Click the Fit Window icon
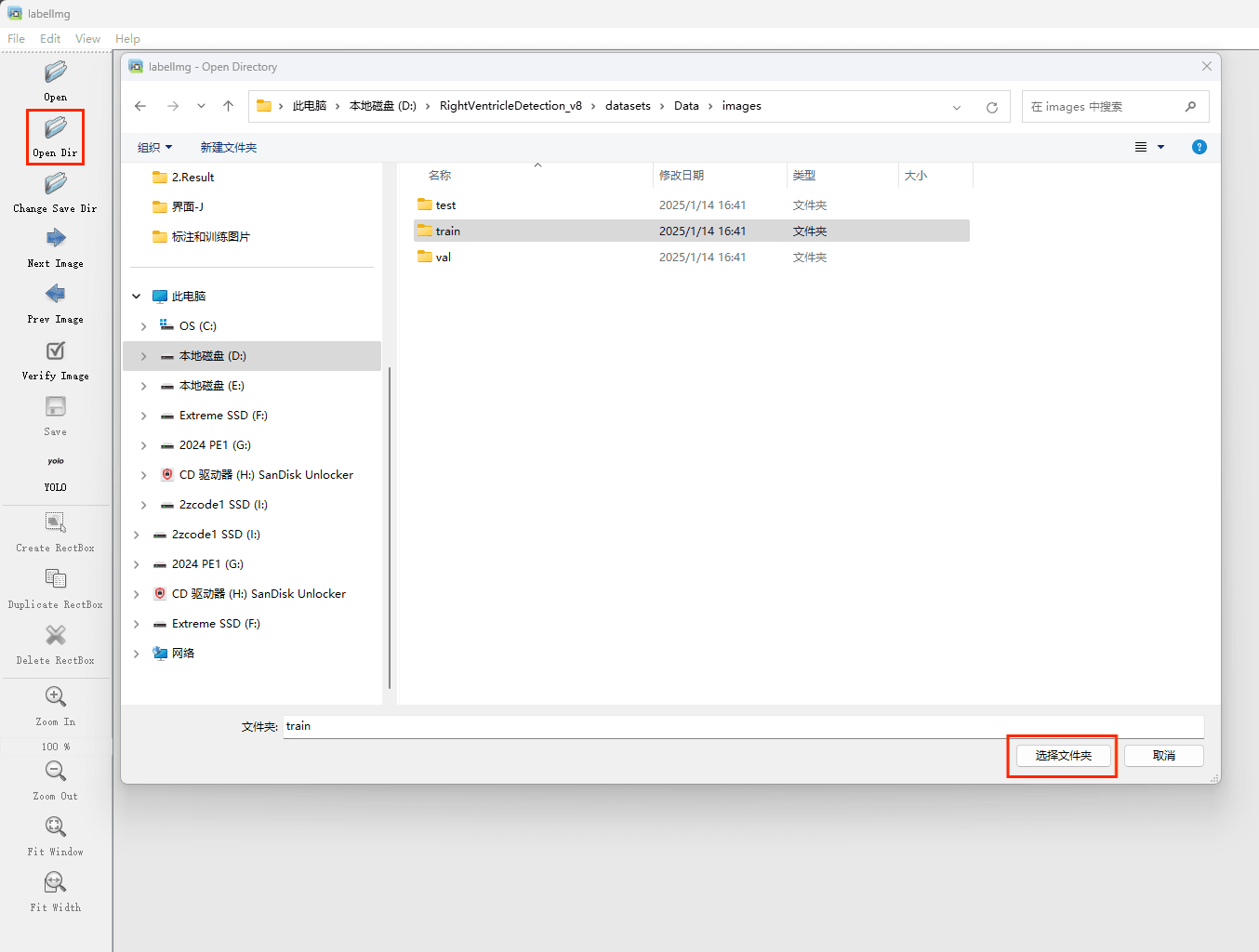This screenshot has height=952, width=1259. click(x=56, y=827)
